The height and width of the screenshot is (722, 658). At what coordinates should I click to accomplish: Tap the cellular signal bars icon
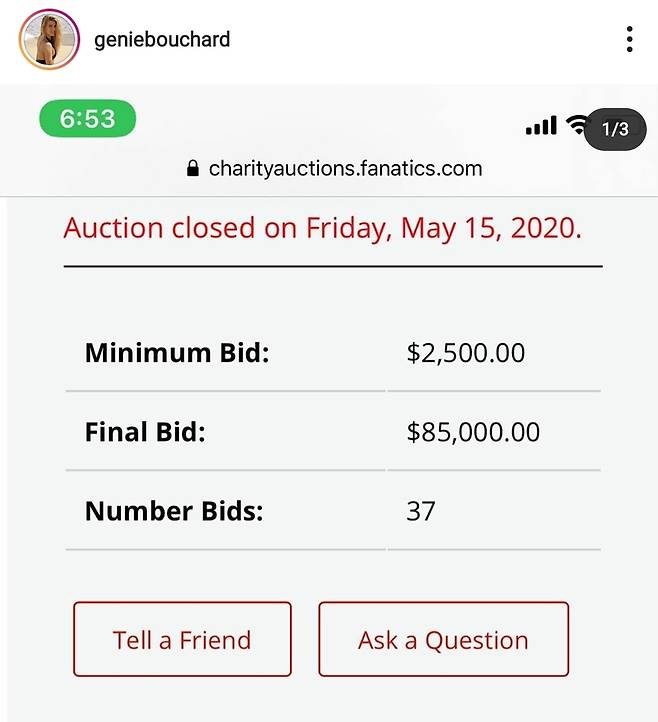[x=540, y=126]
